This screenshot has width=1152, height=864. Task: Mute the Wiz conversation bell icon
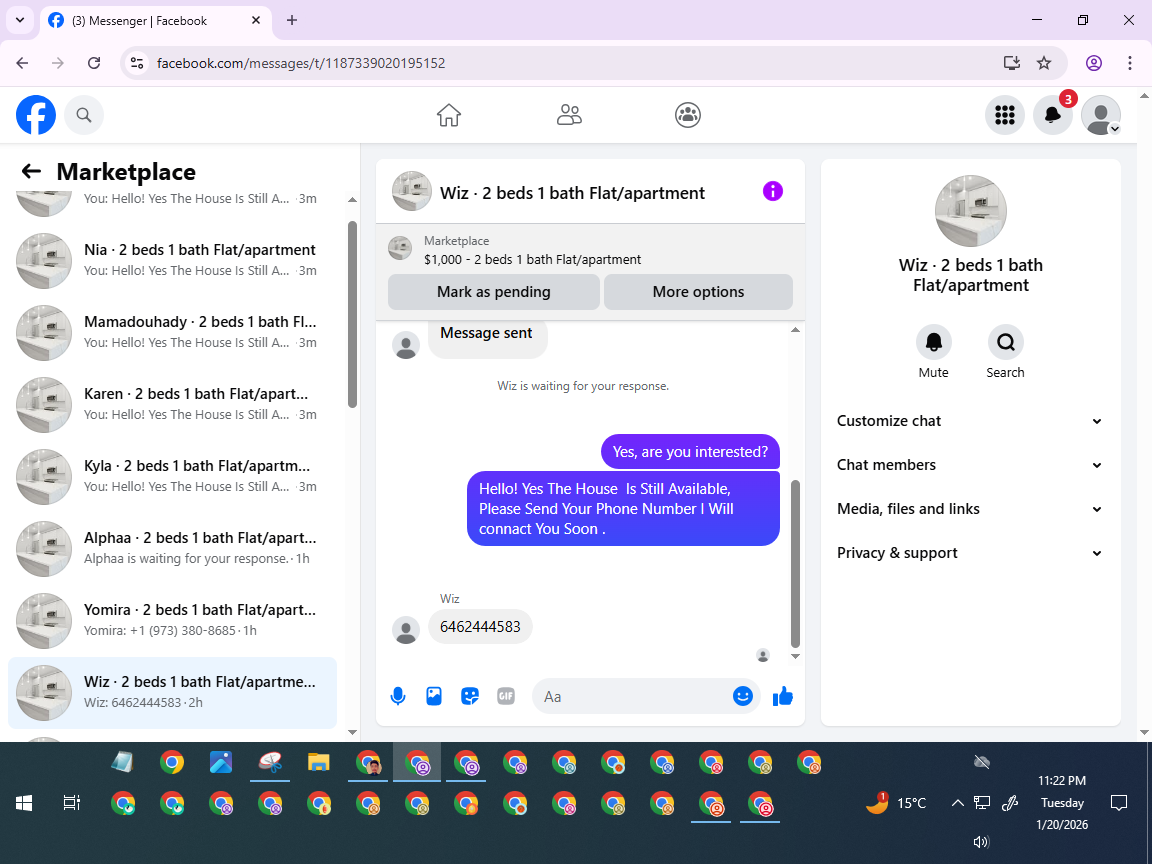coord(934,342)
